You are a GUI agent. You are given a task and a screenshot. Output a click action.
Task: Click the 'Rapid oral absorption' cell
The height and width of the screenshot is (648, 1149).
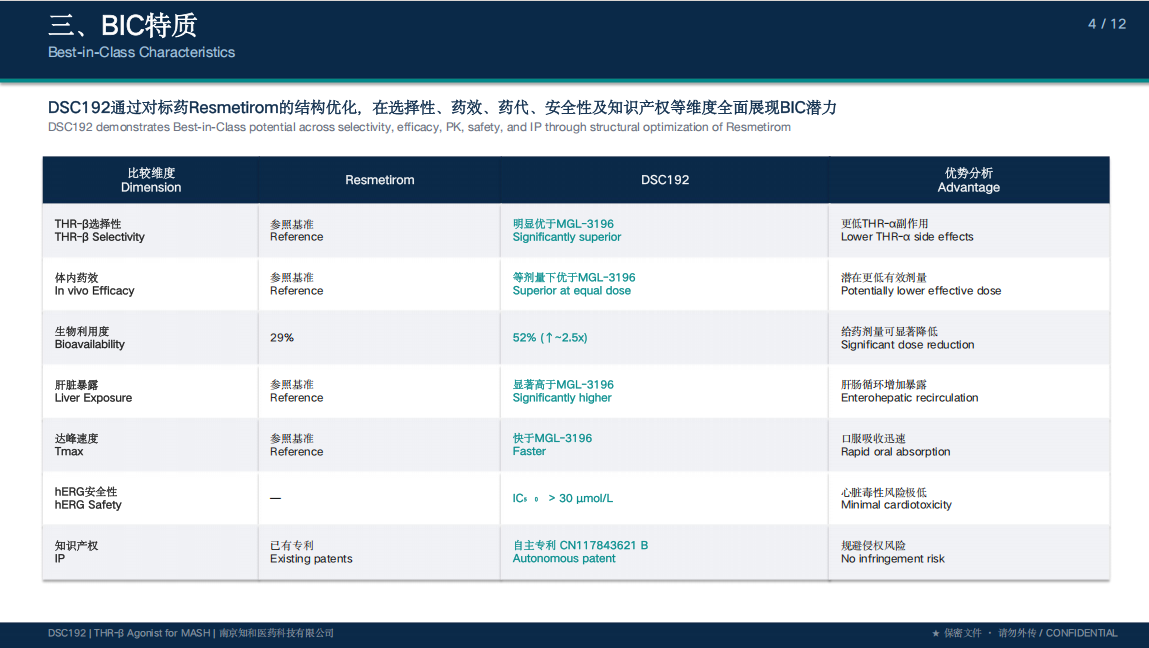point(895,444)
